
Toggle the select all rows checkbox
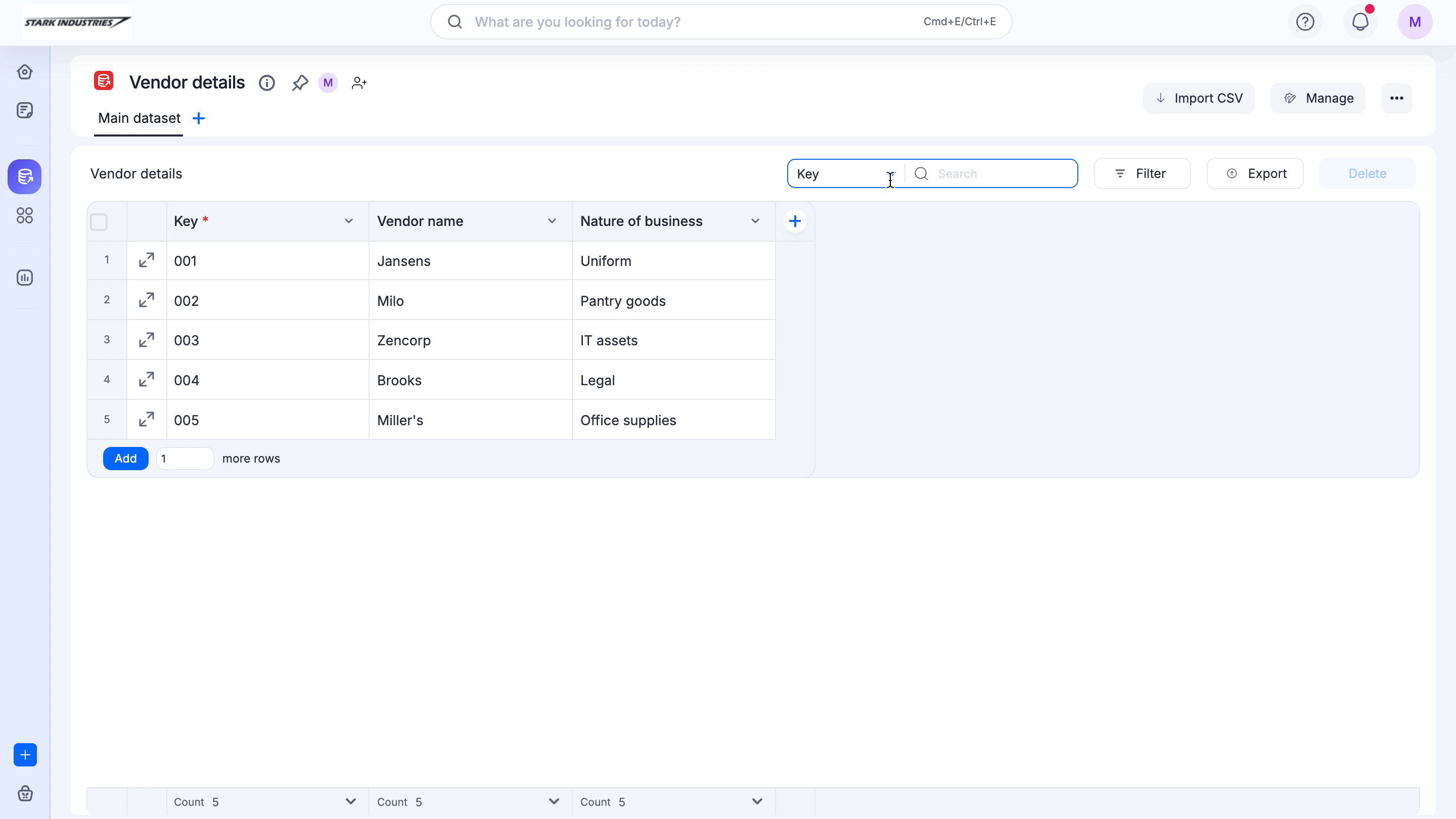click(x=99, y=222)
